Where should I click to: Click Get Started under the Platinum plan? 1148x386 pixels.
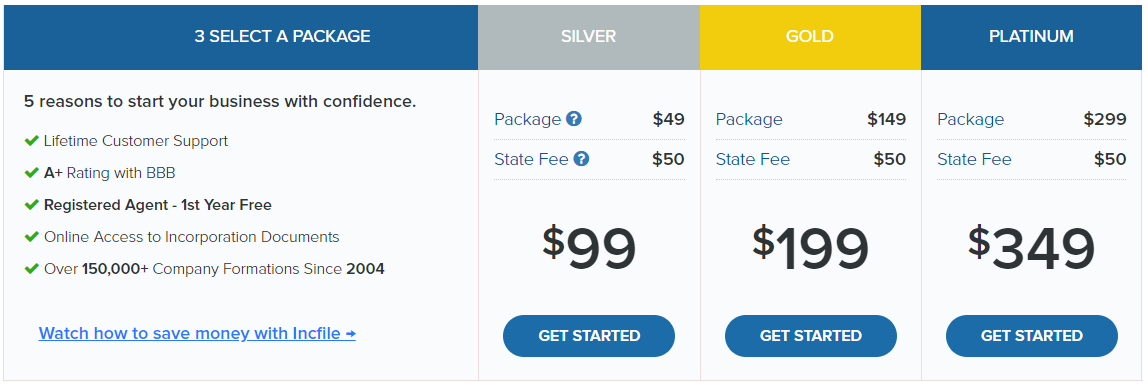(x=1032, y=335)
